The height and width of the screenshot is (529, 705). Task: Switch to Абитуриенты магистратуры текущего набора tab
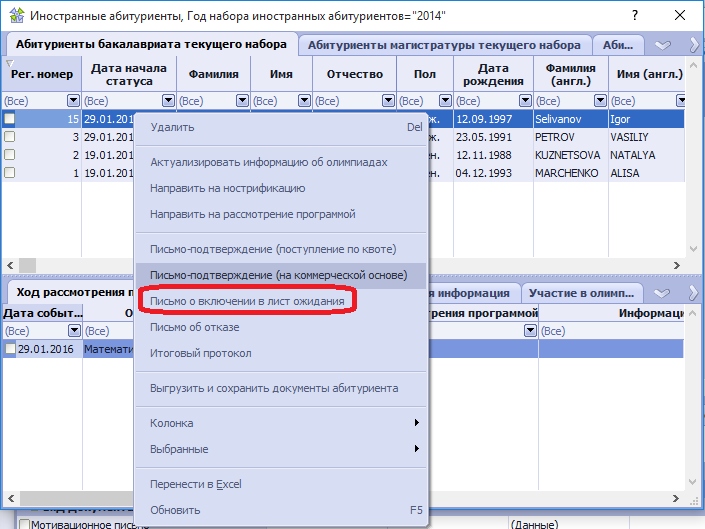[444, 45]
